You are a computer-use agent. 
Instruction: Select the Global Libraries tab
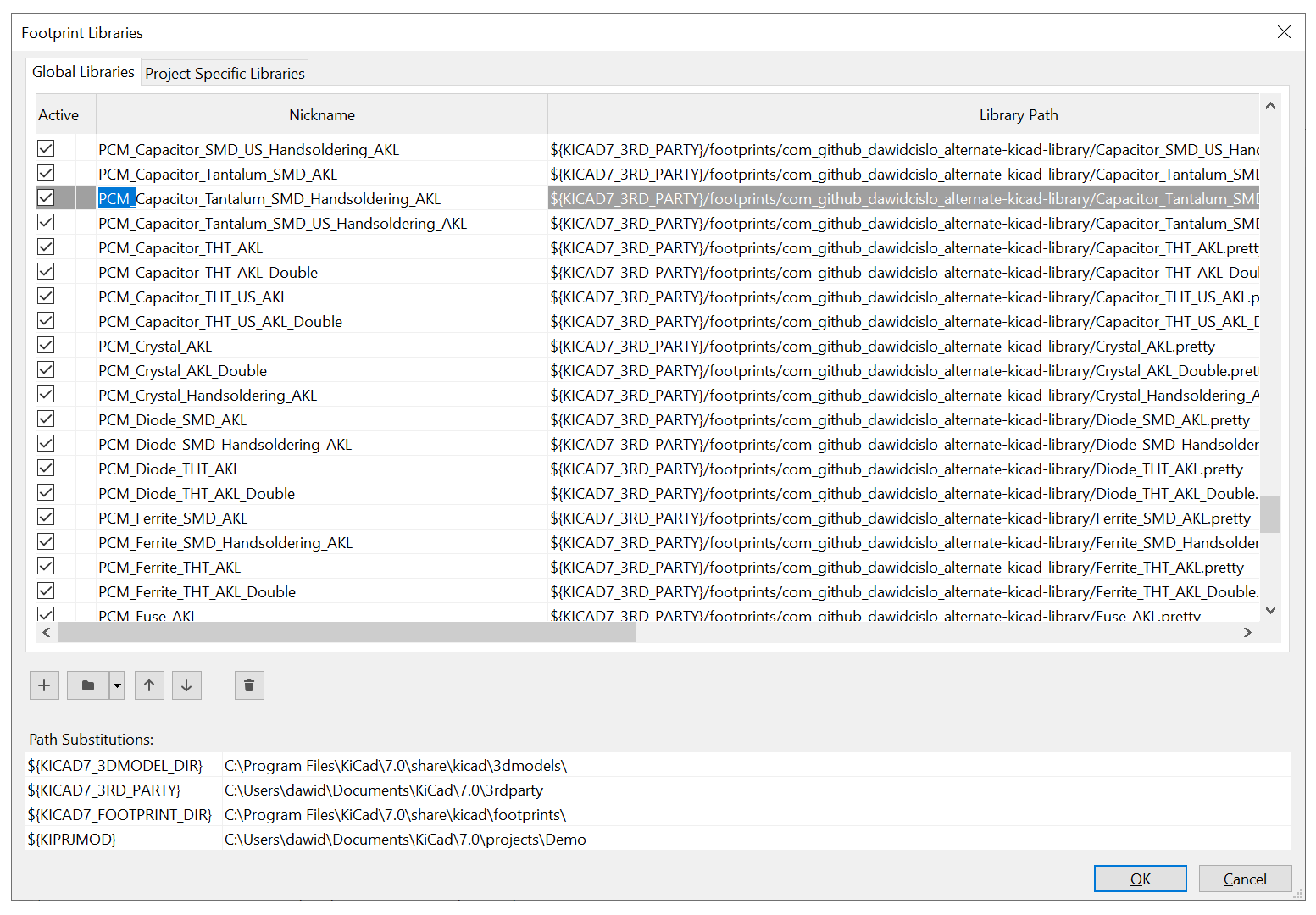[83, 72]
